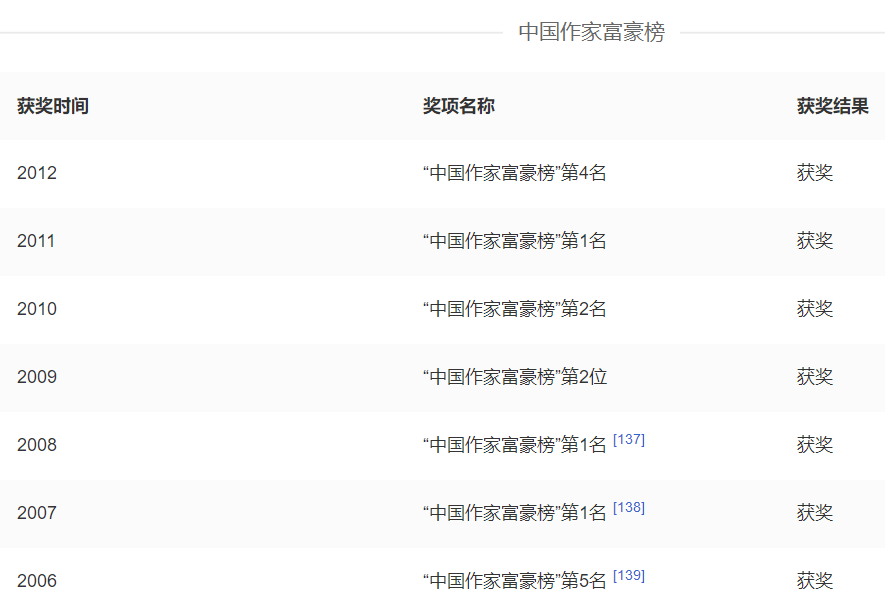Image resolution: width=885 pixels, height=610 pixels.
Task: Open citation [139] beside the 第5名 entry
Action: (628, 576)
